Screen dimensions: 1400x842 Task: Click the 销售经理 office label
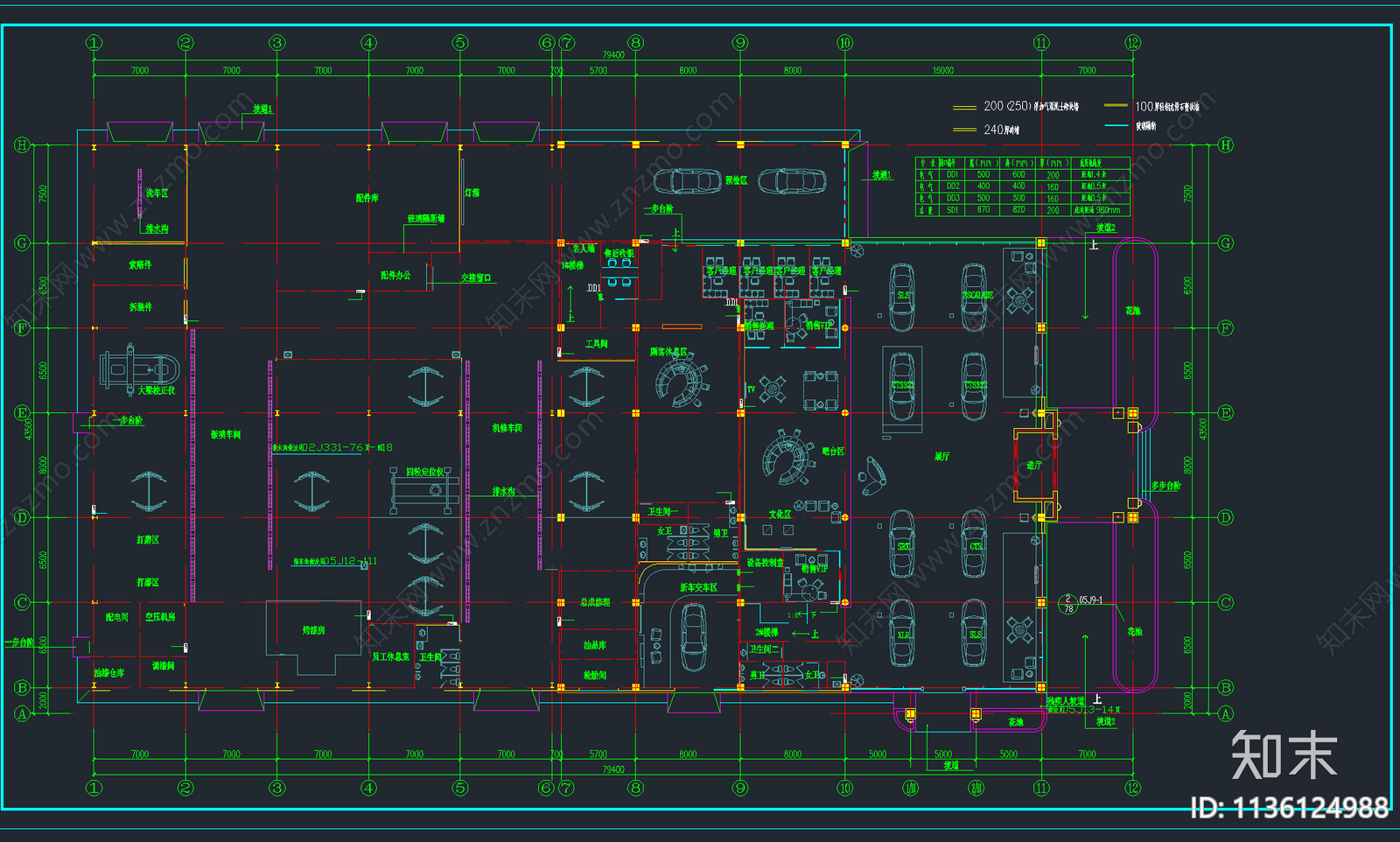pos(759,326)
